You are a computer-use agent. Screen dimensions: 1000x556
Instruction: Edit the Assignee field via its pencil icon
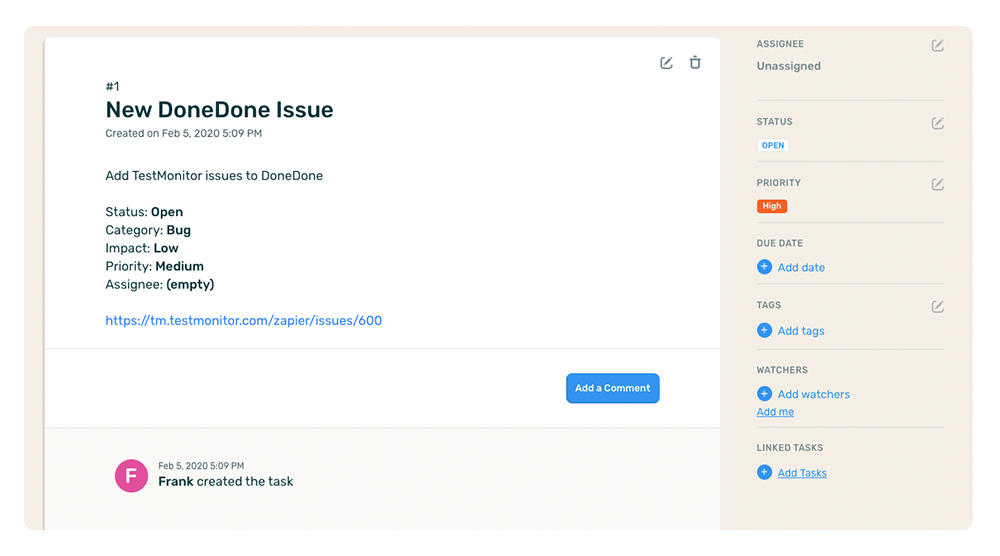click(x=938, y=45)
